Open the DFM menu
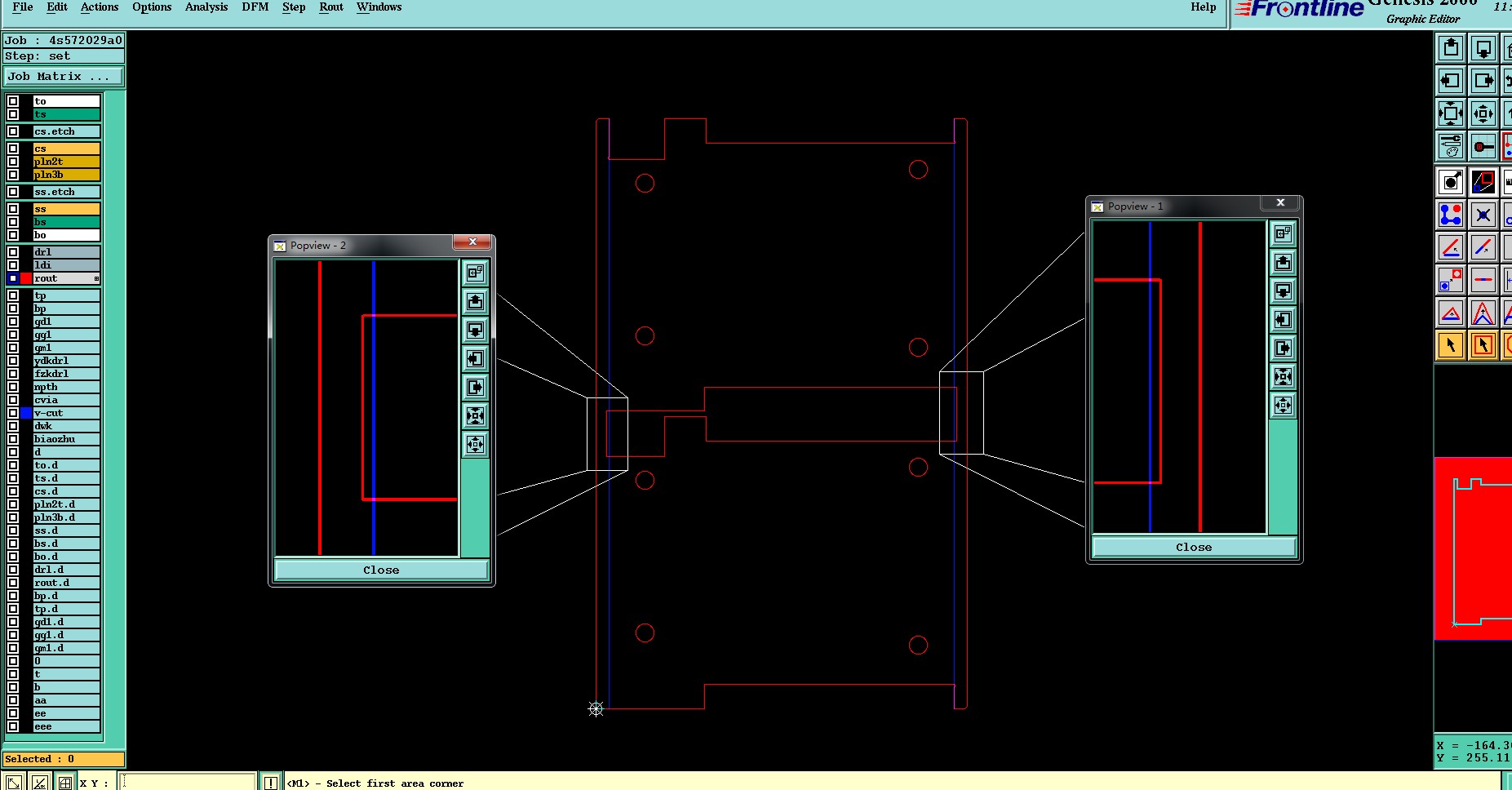 click(x=255, y=7)
